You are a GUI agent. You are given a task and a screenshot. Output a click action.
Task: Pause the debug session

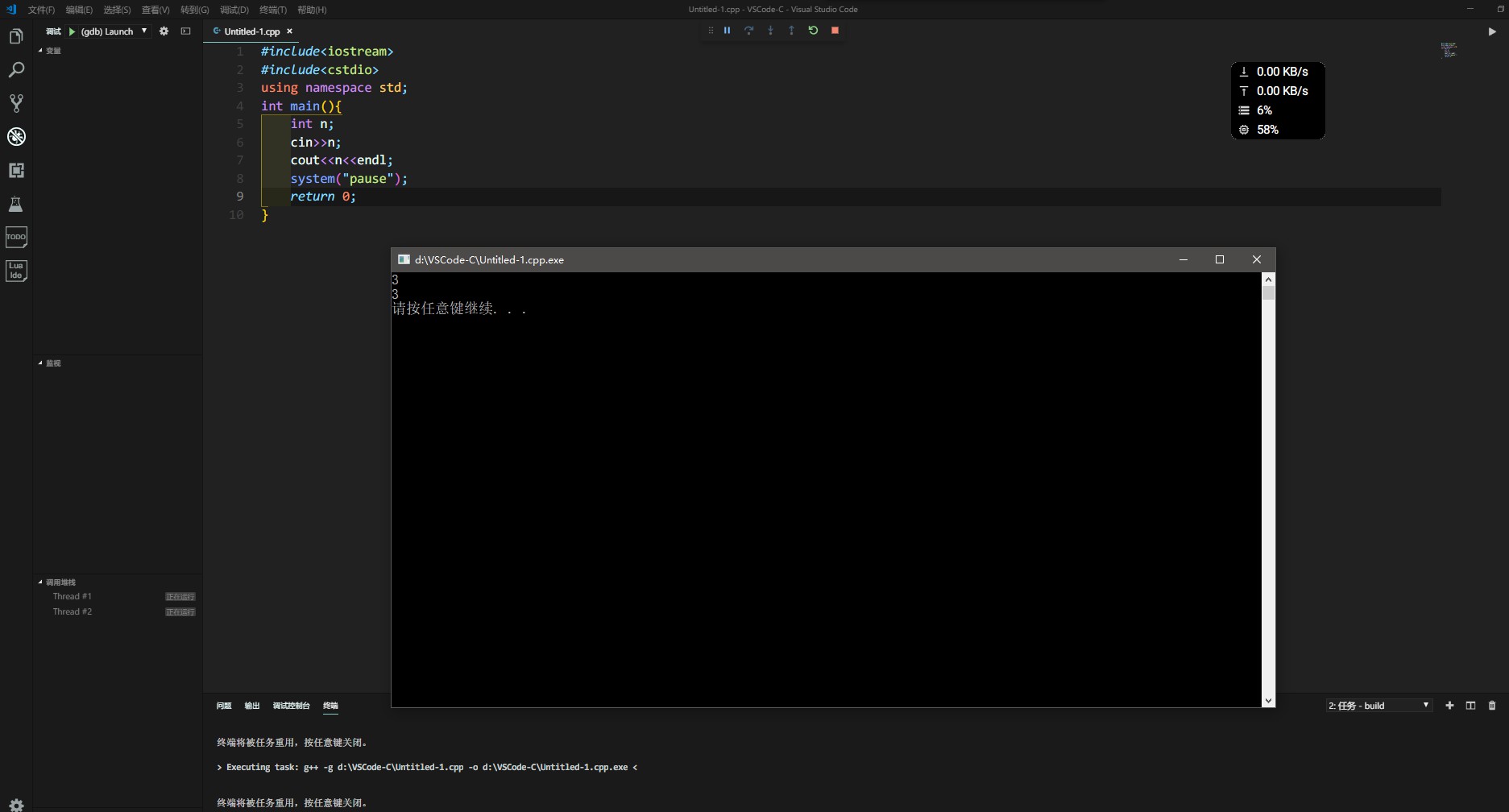727,31
